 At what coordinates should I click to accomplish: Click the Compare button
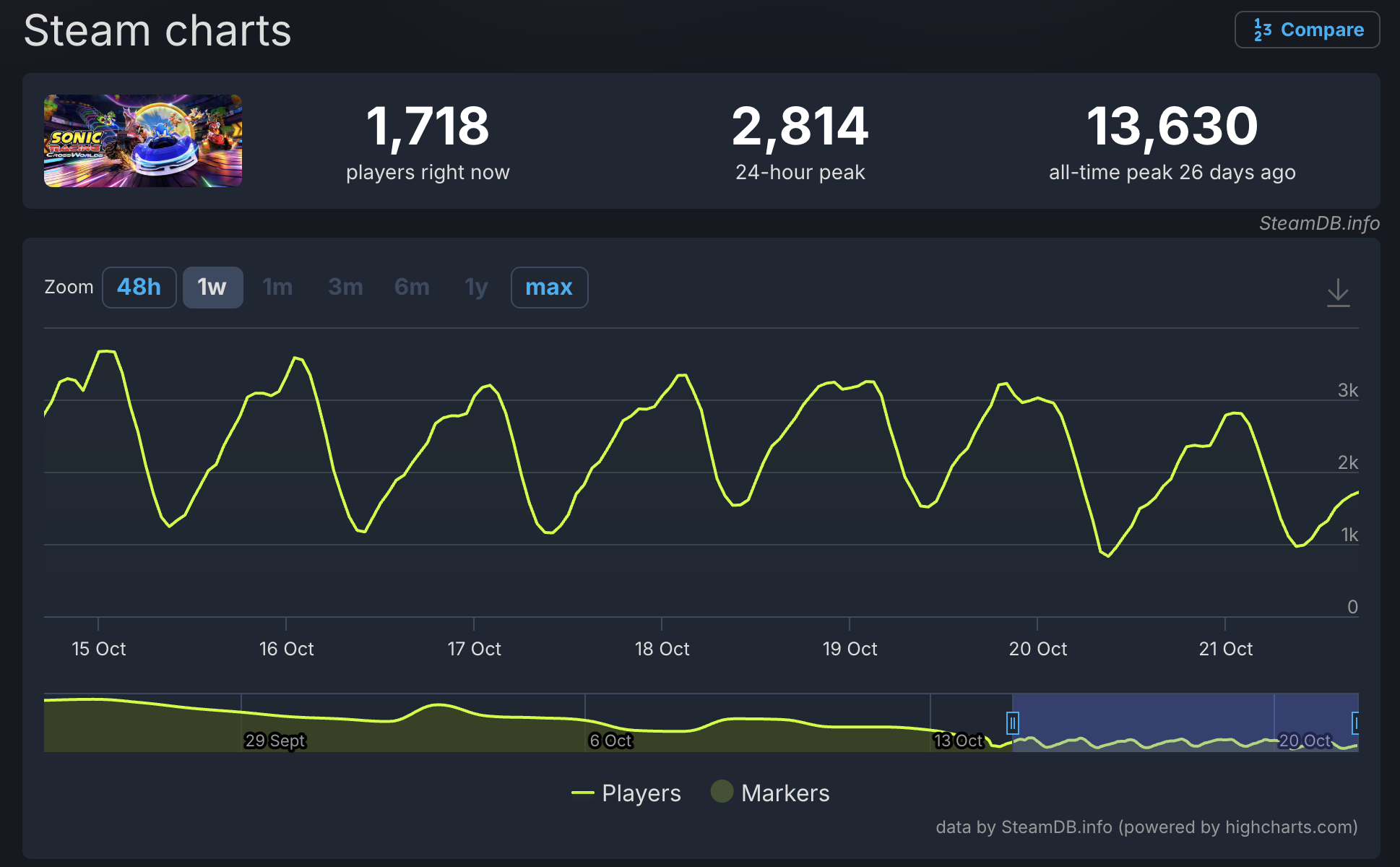(x=1307, y=30)
